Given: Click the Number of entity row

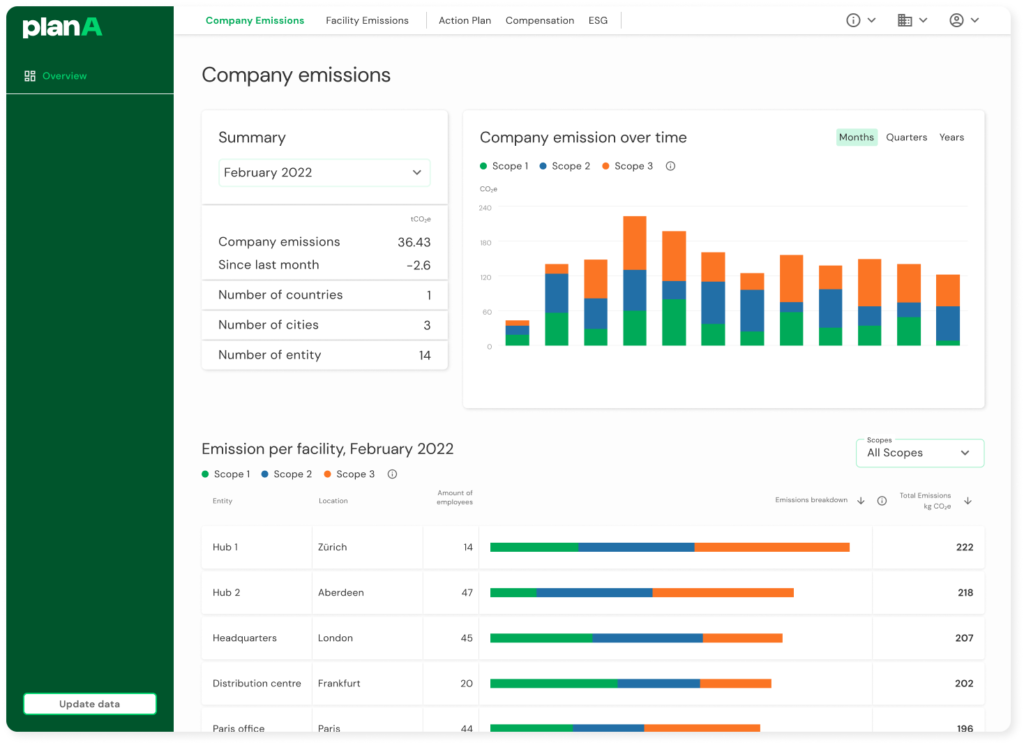Looking at the screenshot, I should pyautogui.click(x=325, y=355).
